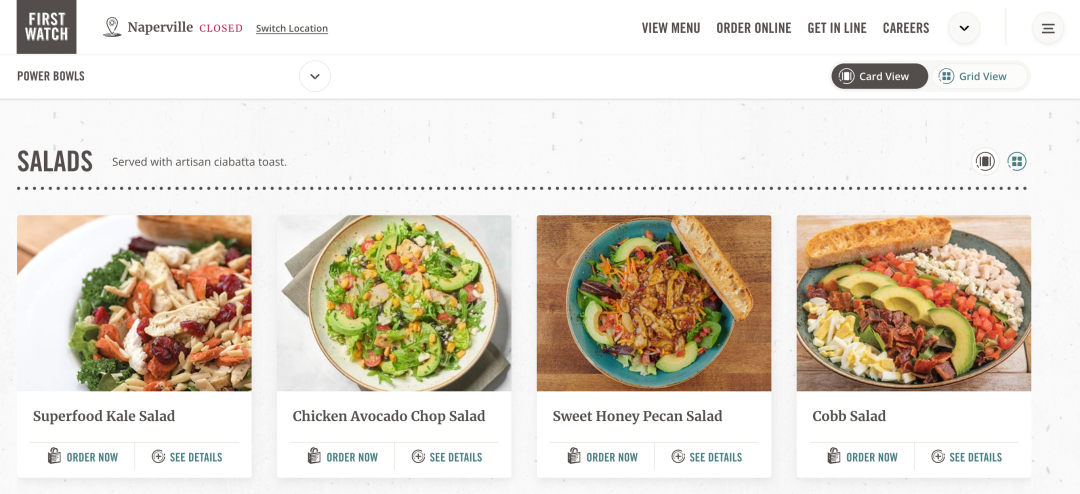Open the Order Online nav item
The width and height of the screenshot is (1080, 494).
(754, 28)
